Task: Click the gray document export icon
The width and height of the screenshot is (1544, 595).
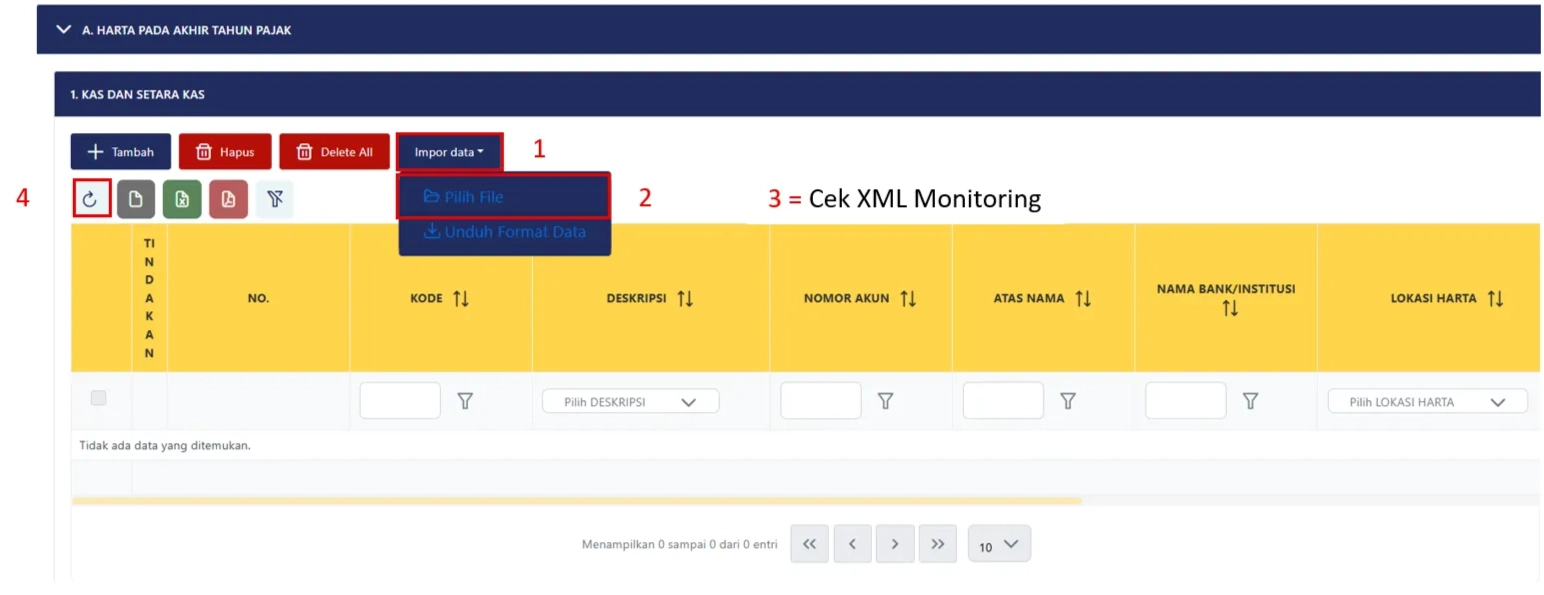Action: (x=136, y=199)
